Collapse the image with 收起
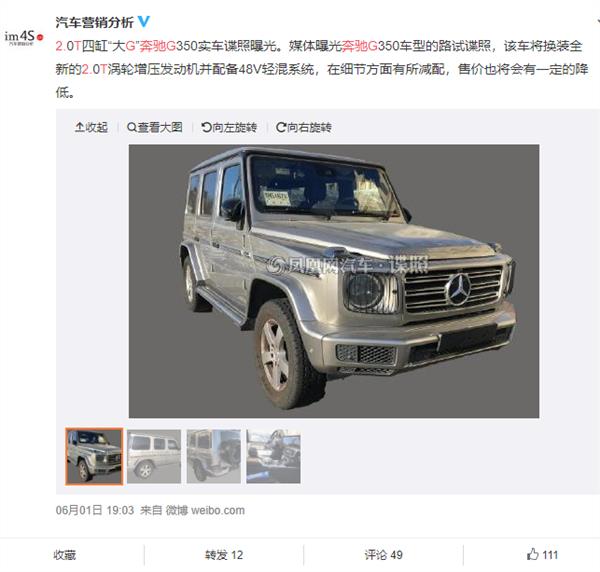600x572 pixels. 91,127
